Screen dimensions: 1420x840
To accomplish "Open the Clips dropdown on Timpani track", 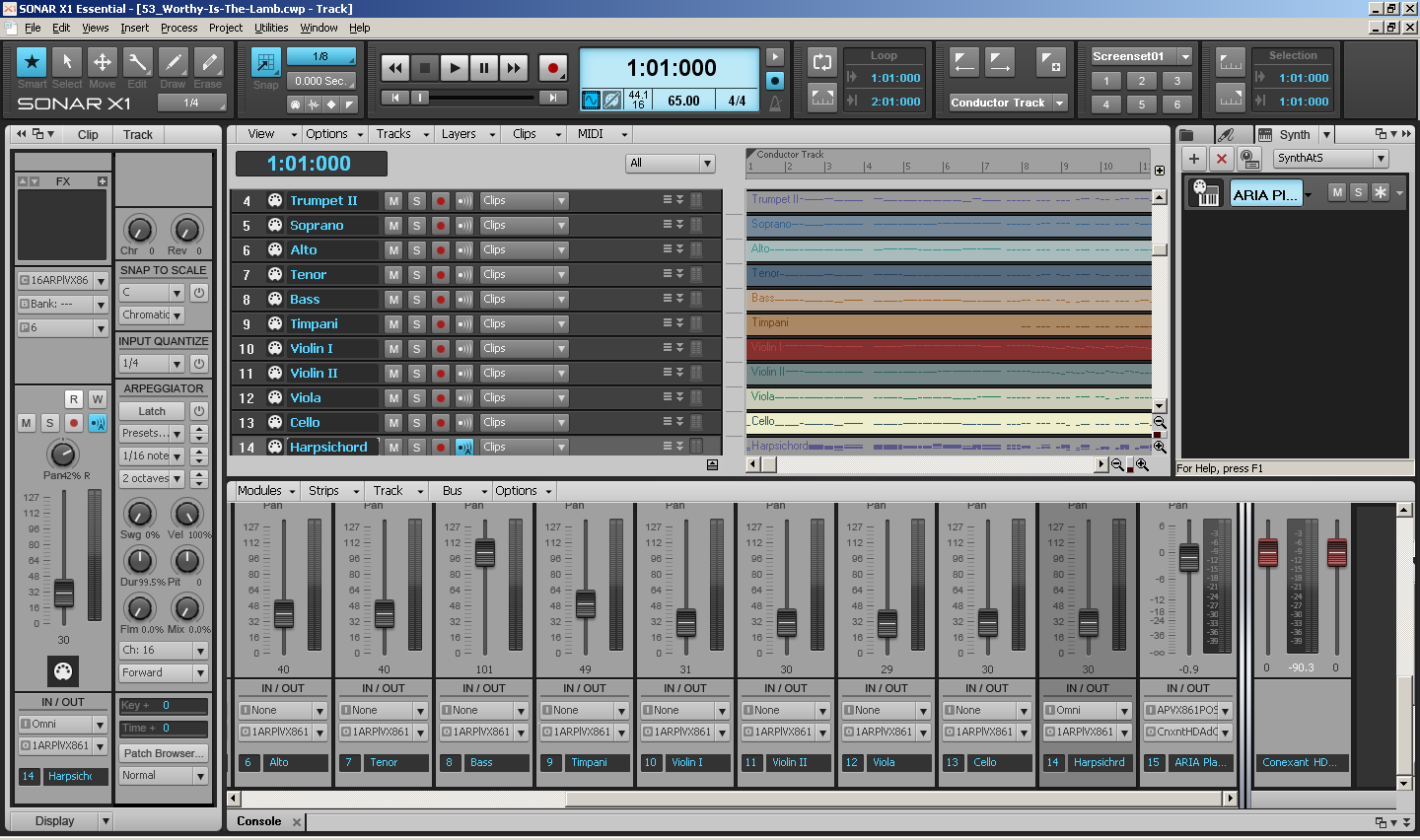I will click(525, 323).
